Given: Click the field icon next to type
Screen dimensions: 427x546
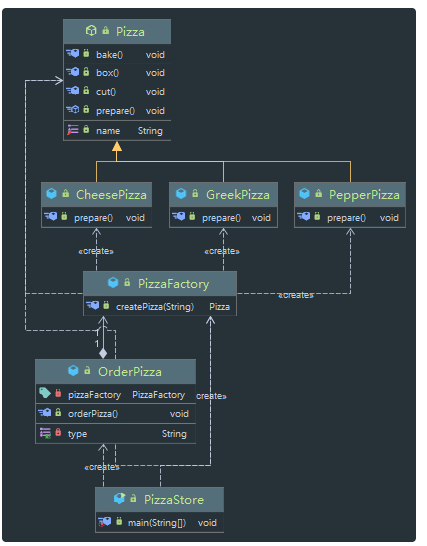Looking at the screenshot, I should point(45,433).
